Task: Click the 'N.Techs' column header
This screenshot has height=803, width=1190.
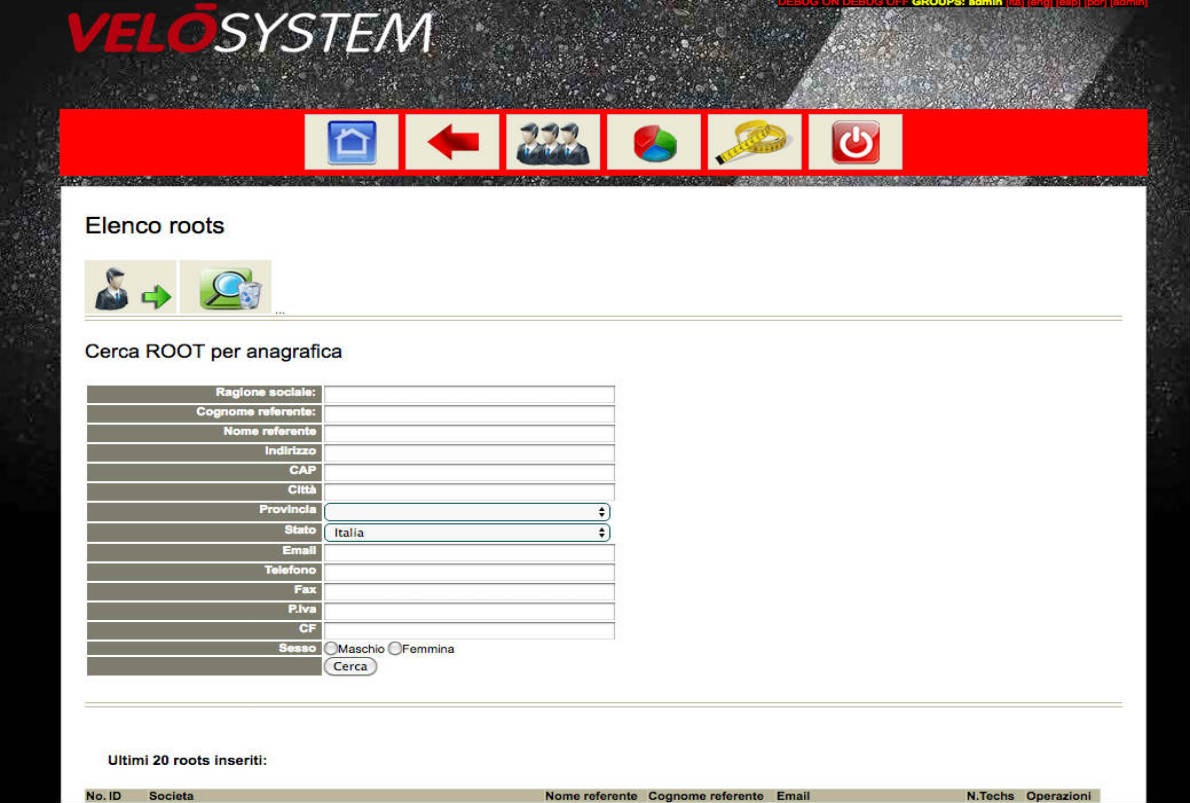Action: pos(990,796)
